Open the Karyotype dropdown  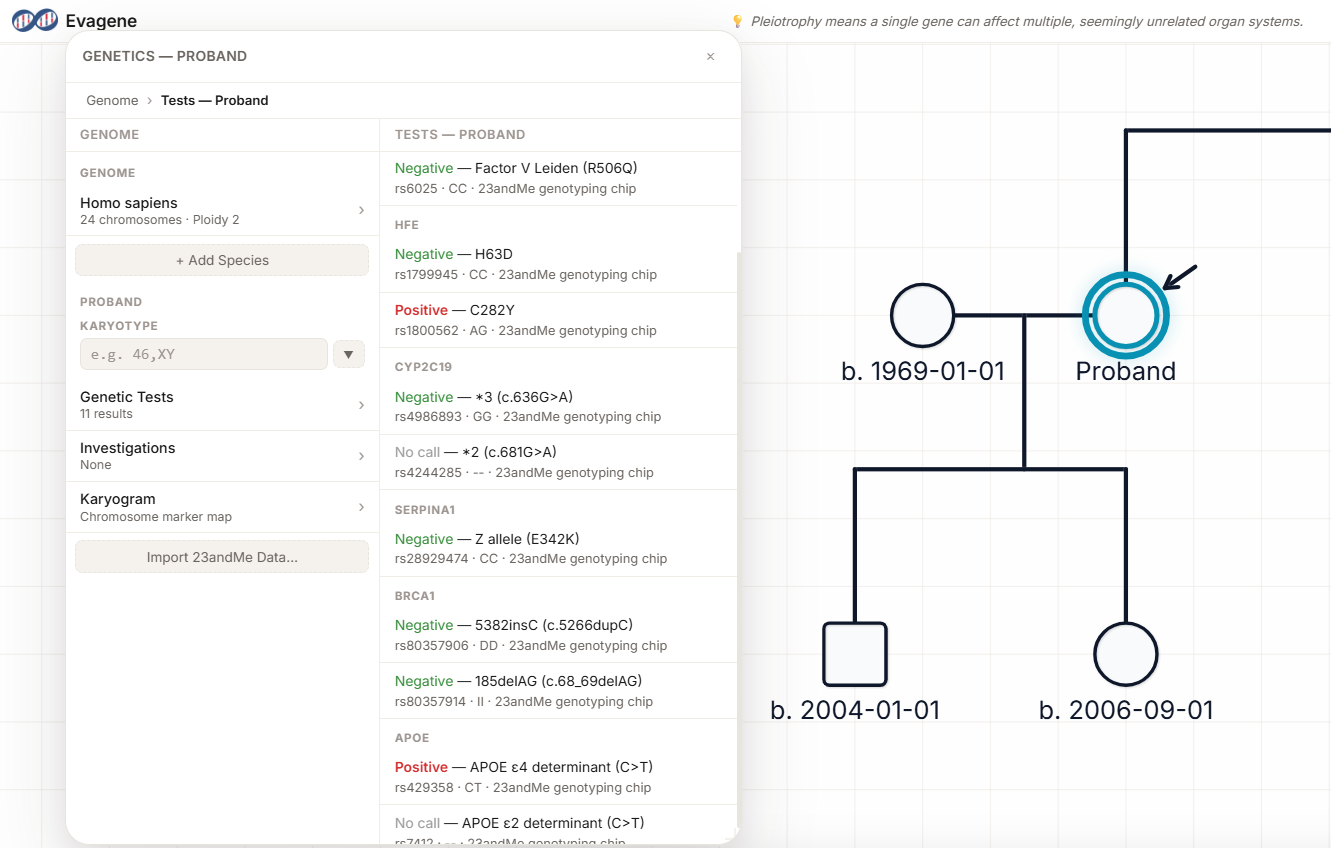click(x=348, y=354)
